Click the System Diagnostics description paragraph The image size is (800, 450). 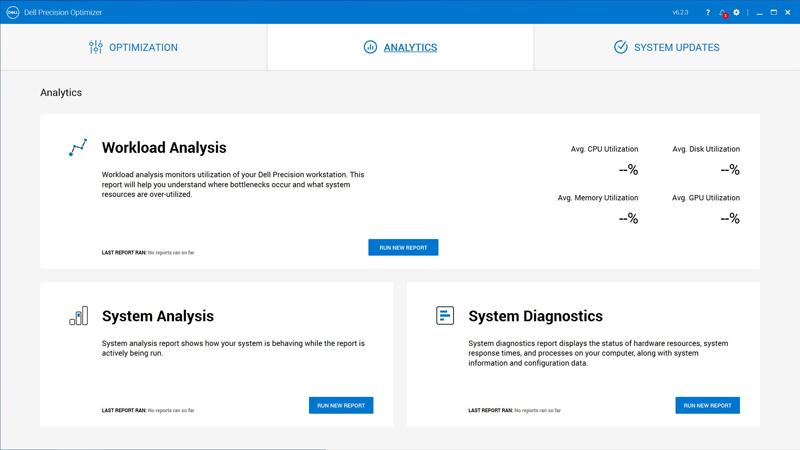[x=598, y=353]
